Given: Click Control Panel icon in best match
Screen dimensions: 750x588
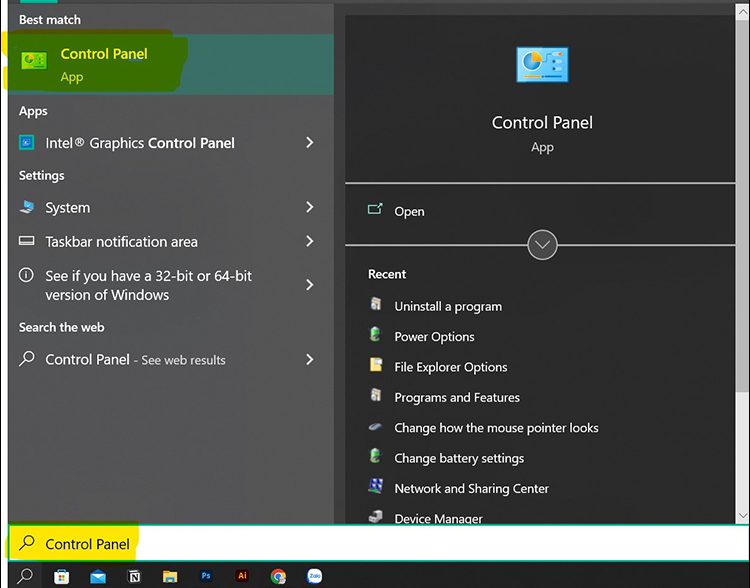Looking at the screenshot, I should 34,61.
